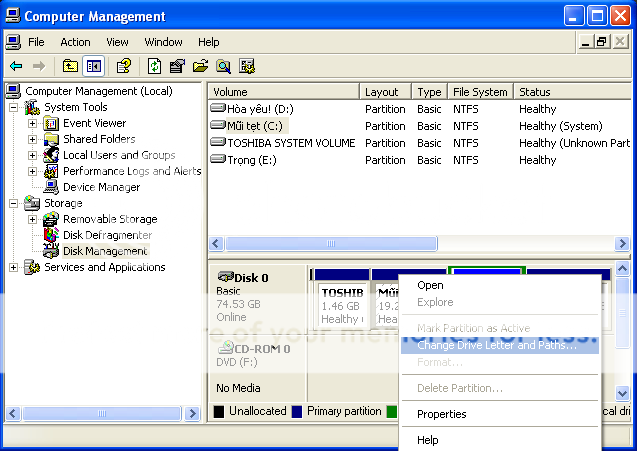Expand the Services and Applications node
This screenshot has height=451, width=637.
click(x=13, y=267)
